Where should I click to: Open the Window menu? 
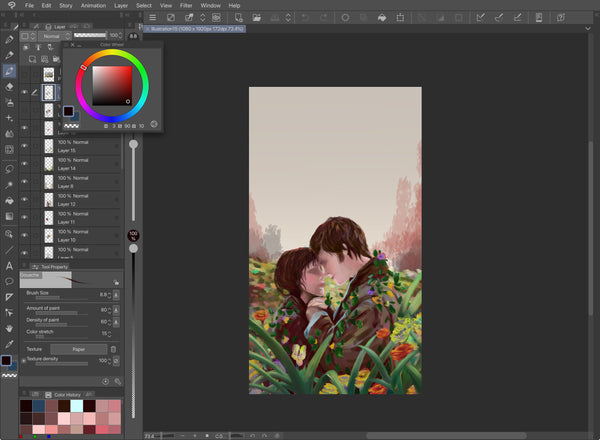[210, 5]
